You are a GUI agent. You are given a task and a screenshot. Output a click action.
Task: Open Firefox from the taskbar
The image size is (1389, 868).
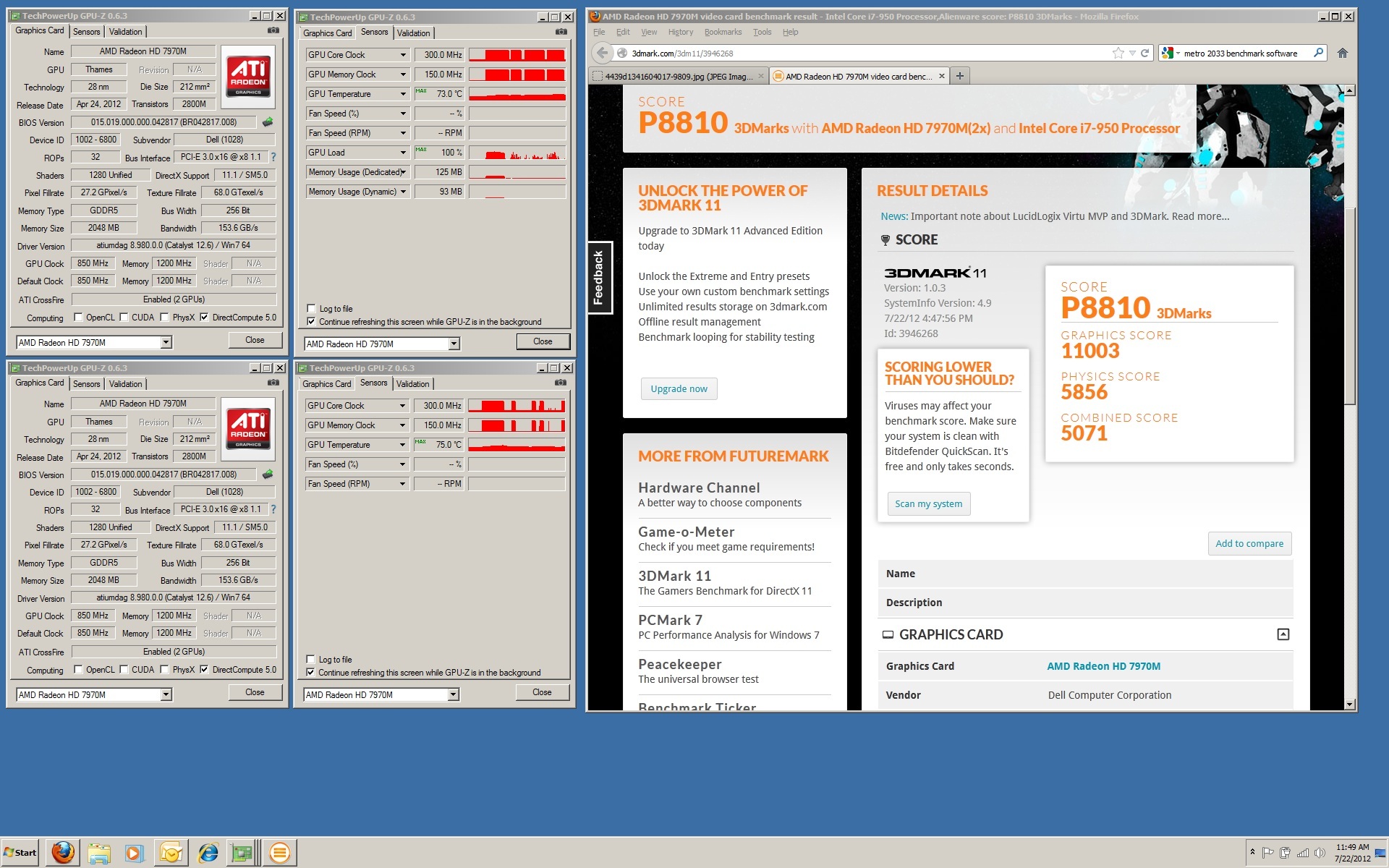click(63, 853)
